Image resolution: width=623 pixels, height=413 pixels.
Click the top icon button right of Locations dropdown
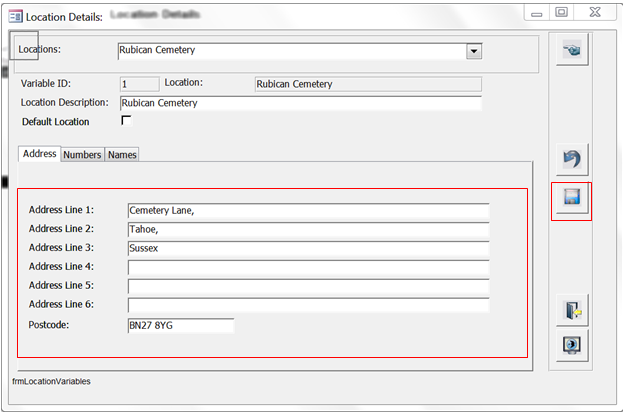[x=572, y=51]
